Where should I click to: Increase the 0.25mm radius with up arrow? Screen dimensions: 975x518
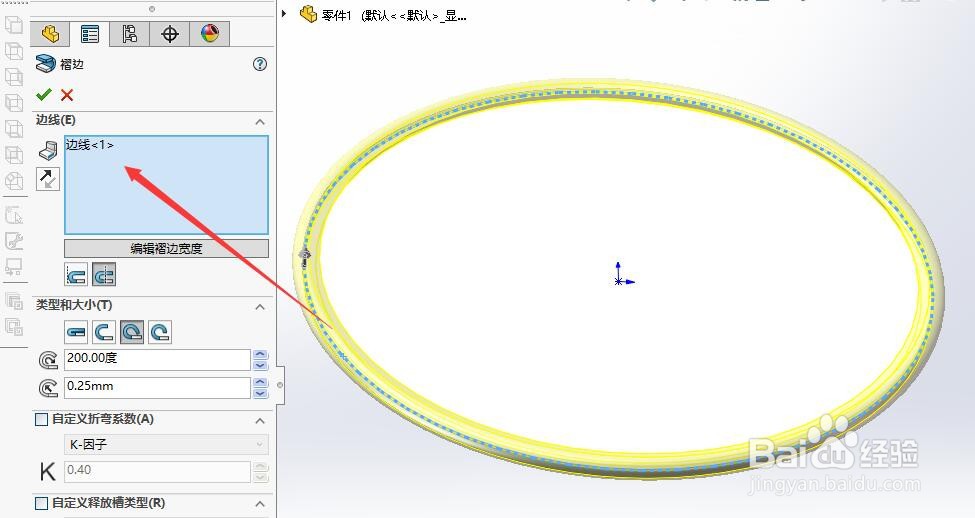click(261, 382)
